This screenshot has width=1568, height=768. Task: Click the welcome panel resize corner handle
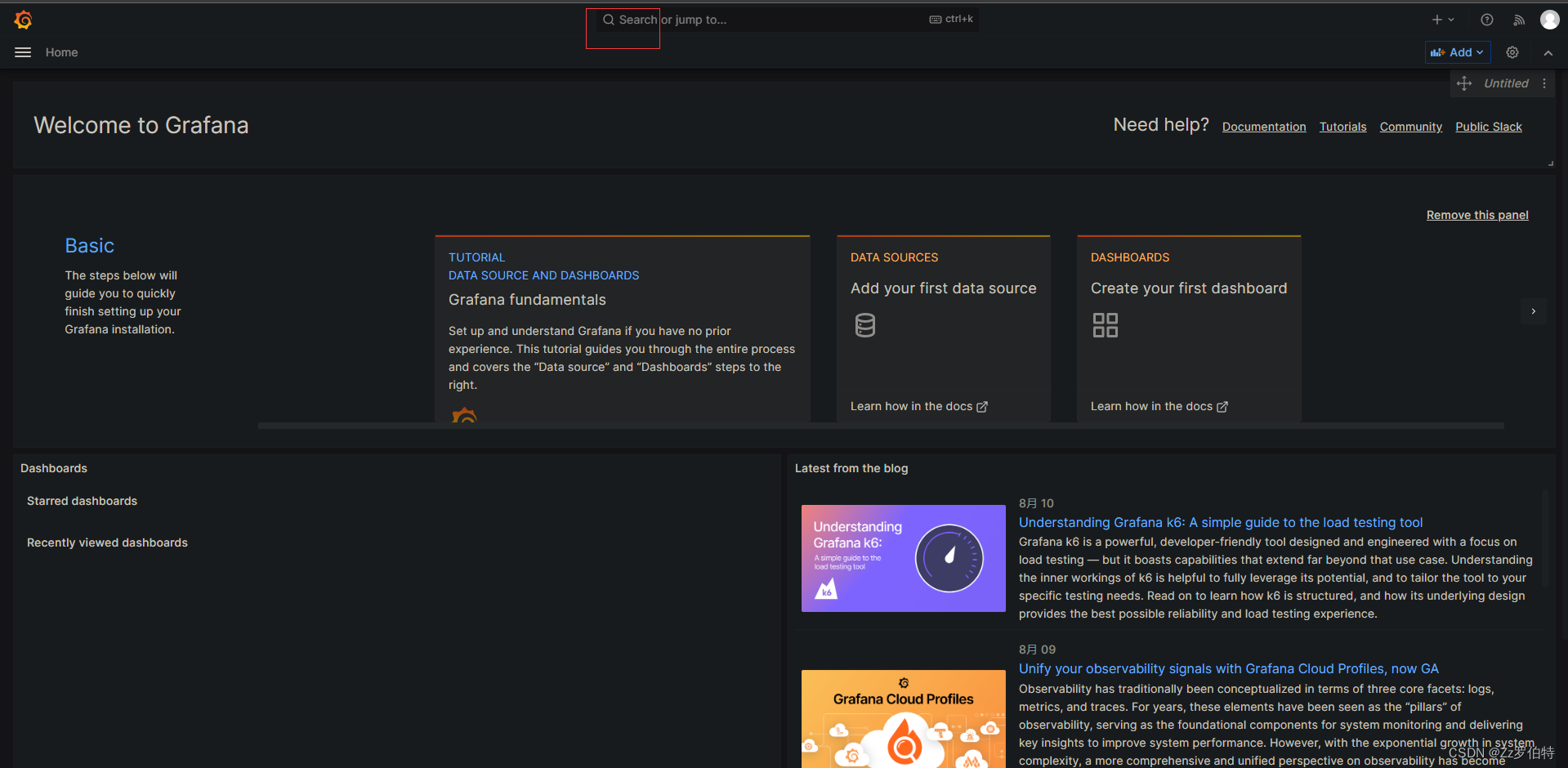pyautogui.click(x=1551, y=163)
